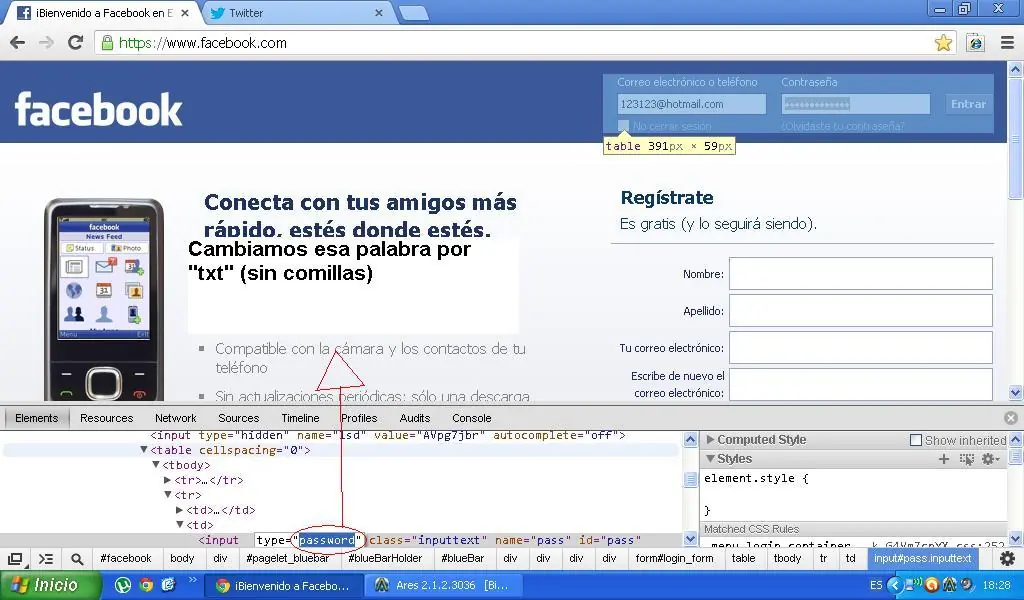
Task: Go back using the browser back arrow
Action: [18, 43]
